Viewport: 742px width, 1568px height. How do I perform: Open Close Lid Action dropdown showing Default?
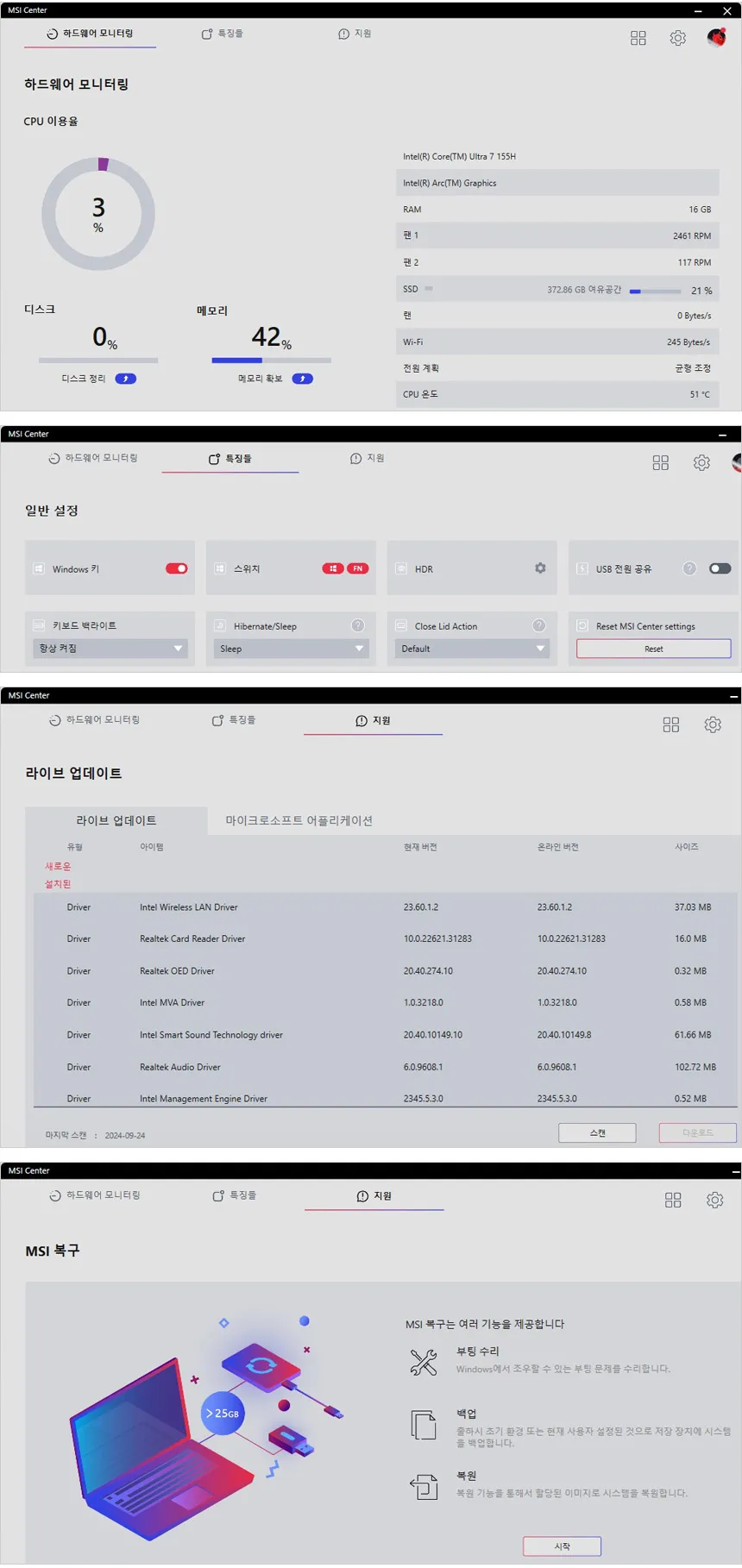(472, 649)
